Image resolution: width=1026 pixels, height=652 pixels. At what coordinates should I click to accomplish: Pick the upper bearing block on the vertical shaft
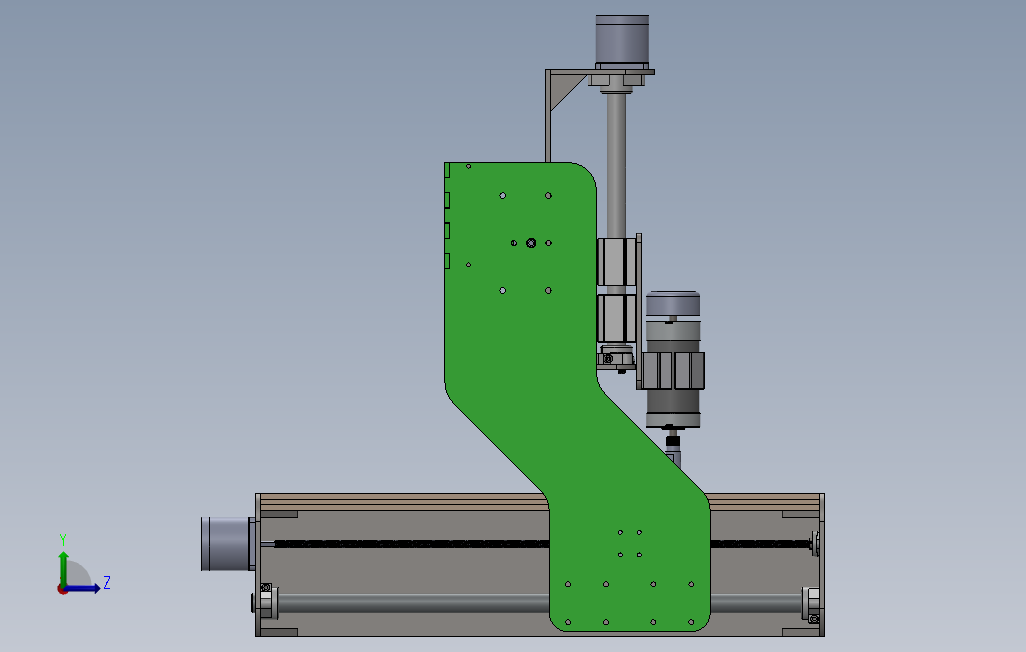(616, 262)
